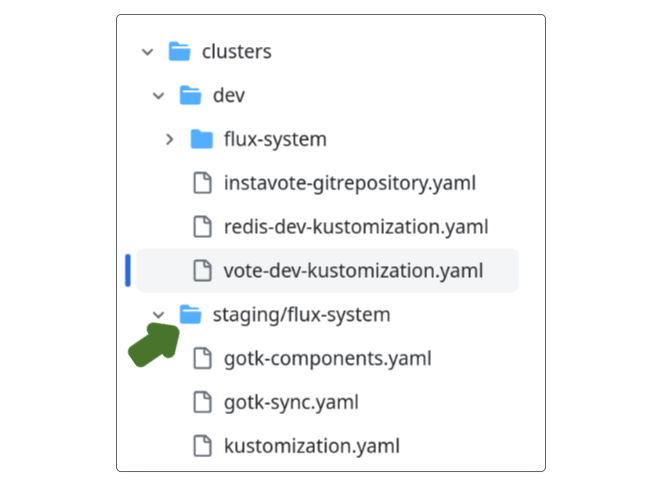
Task: Collapse the staging/flux-system chevron
Action: point(158,315)
